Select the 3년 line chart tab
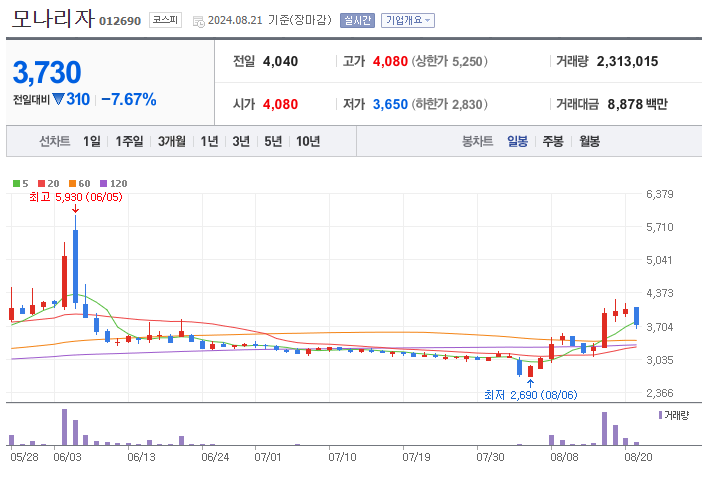 (241, 141)
